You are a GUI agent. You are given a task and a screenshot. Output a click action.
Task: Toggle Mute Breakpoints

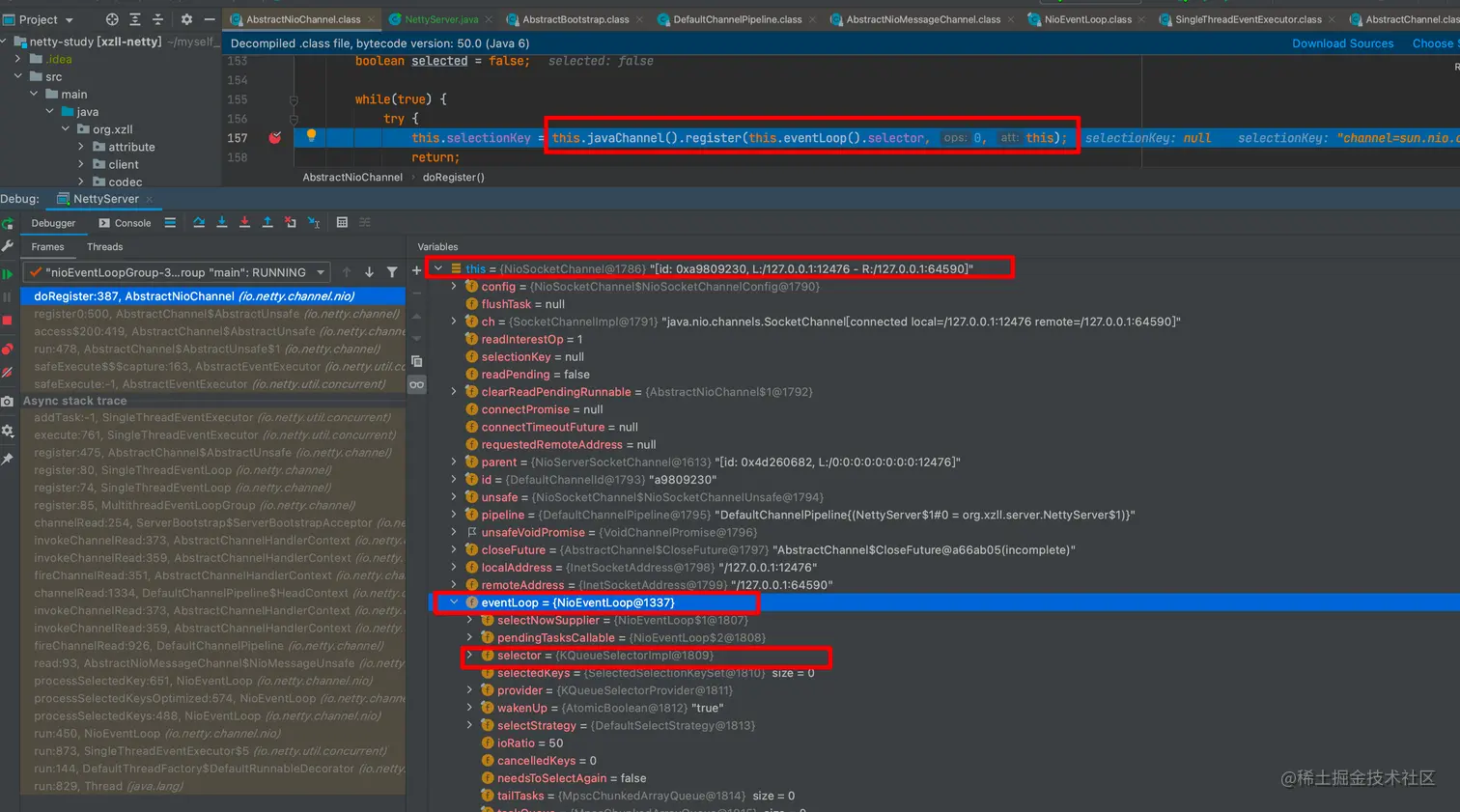(8, 373)
